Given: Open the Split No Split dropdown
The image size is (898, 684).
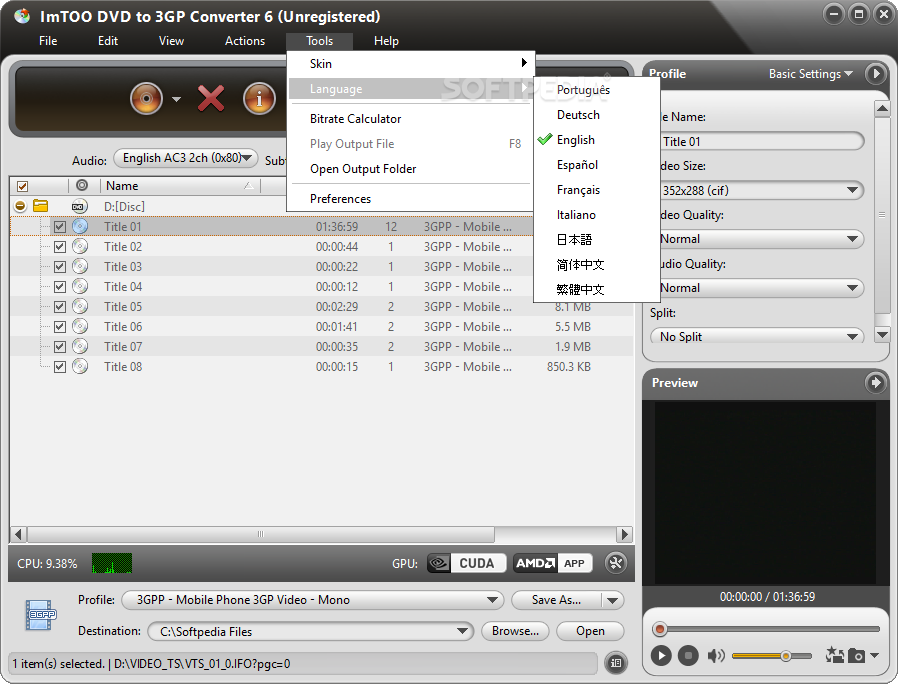Looking at the screenshot, I should (x=757, y=336).
